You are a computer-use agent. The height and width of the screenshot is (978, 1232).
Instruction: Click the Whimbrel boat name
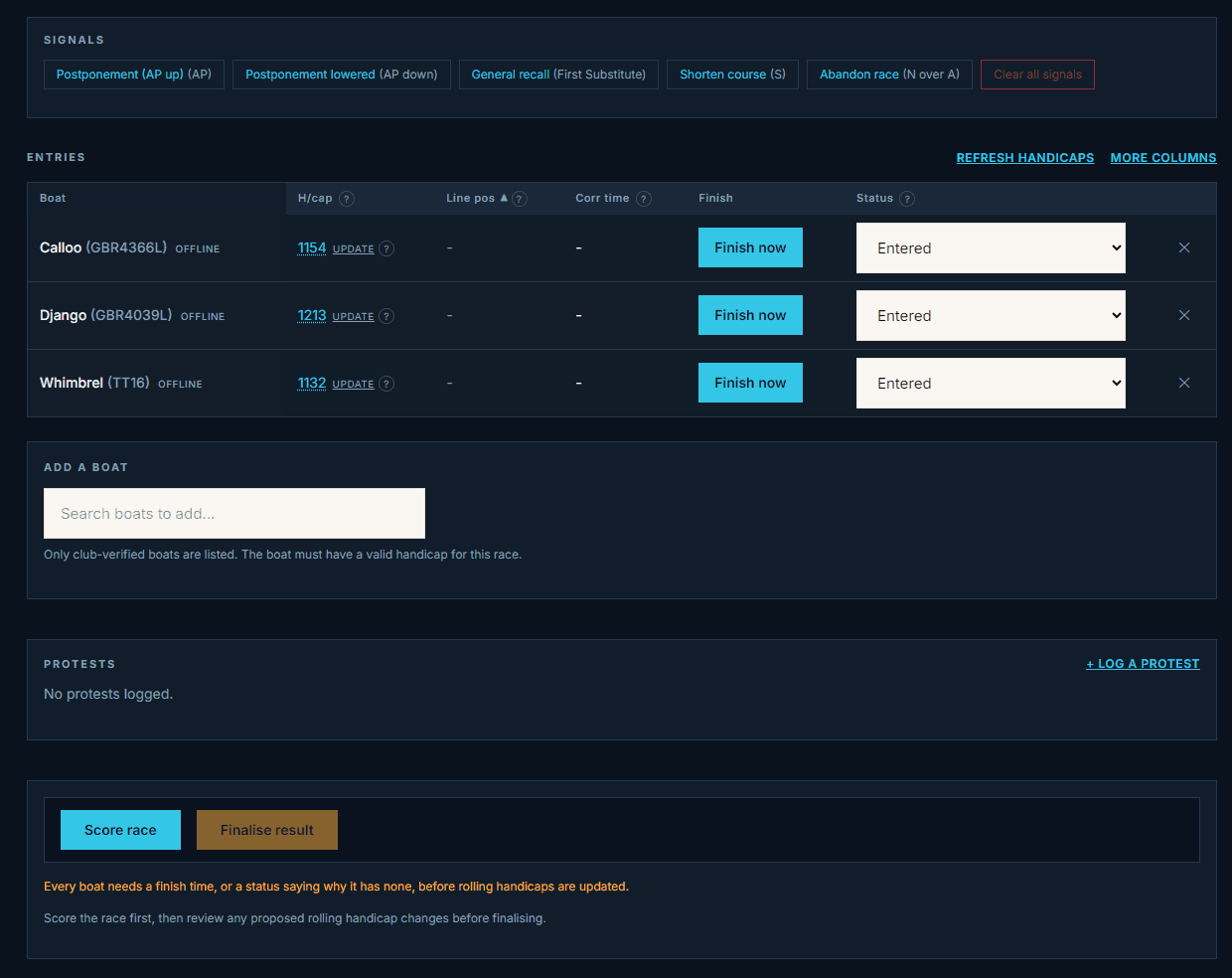[x=72, y=383]
